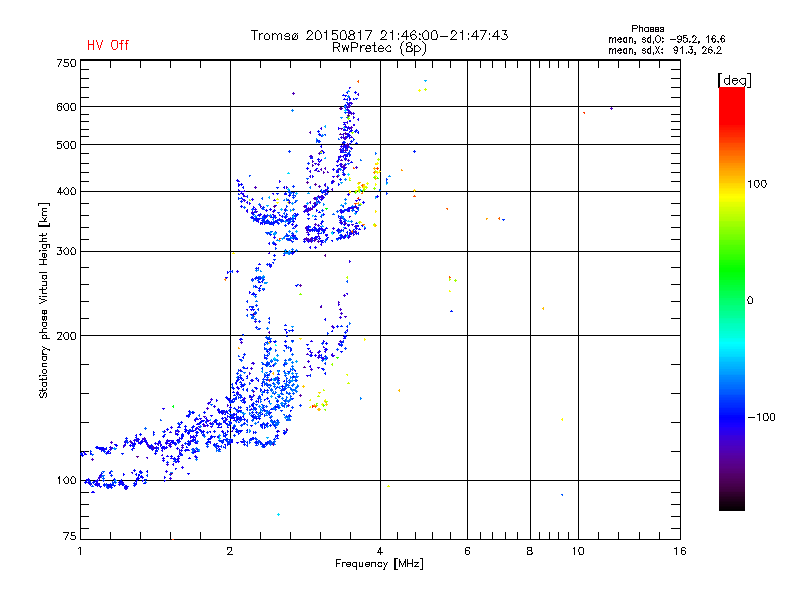Click the black bottom of the phase colorbar
Screen dimensions: 800x600
tap(732, 503)
